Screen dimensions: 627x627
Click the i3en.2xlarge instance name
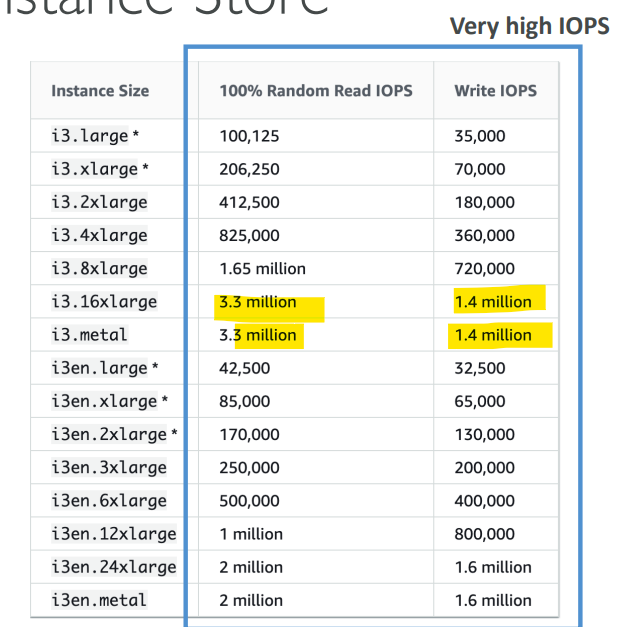coord(109,435)
